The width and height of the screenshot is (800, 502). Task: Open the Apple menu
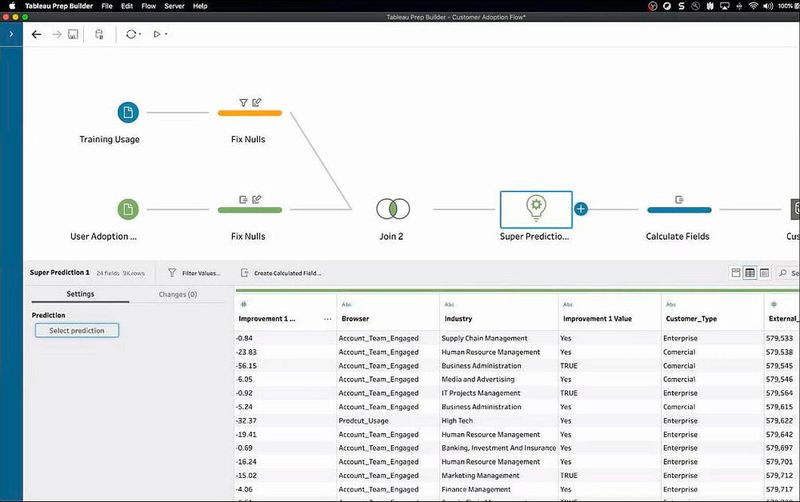pos(12,6)
